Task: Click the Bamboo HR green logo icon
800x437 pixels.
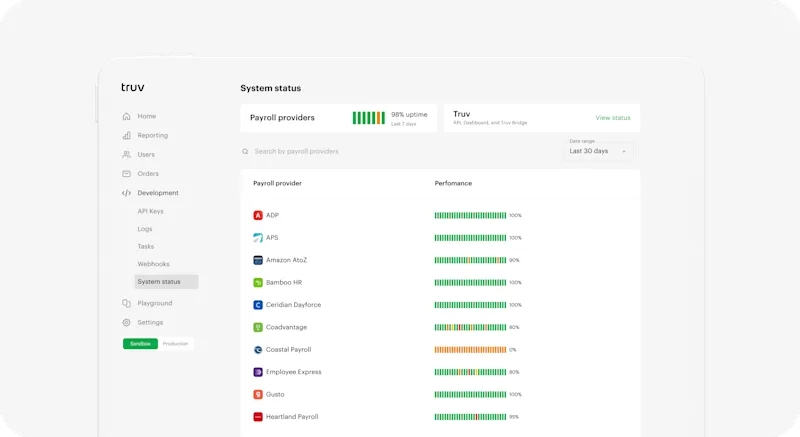Action: point(258,282)
